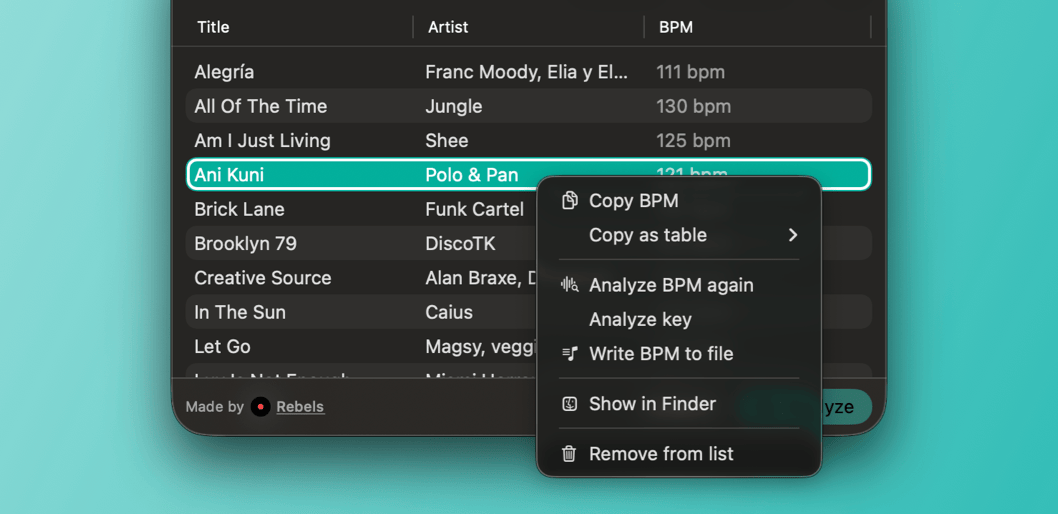
Task: Sort by the BPM column header
Action: click(676, 27)
